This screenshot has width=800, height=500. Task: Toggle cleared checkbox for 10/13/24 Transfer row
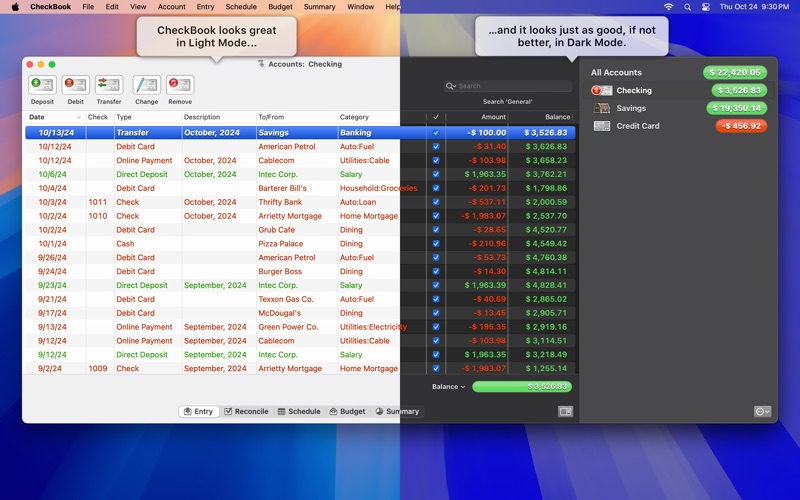point(436,133)
